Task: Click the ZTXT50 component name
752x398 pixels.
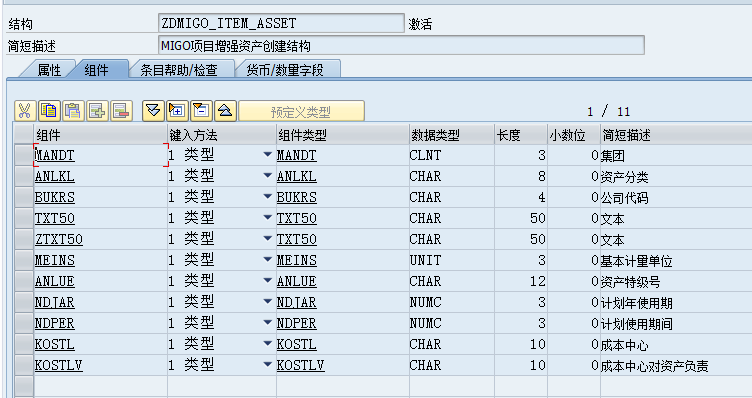Action: point(59,239)
